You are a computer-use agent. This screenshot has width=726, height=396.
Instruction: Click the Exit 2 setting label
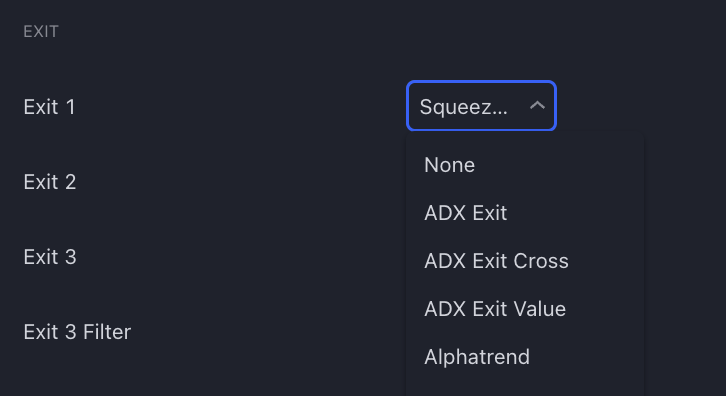50,182
